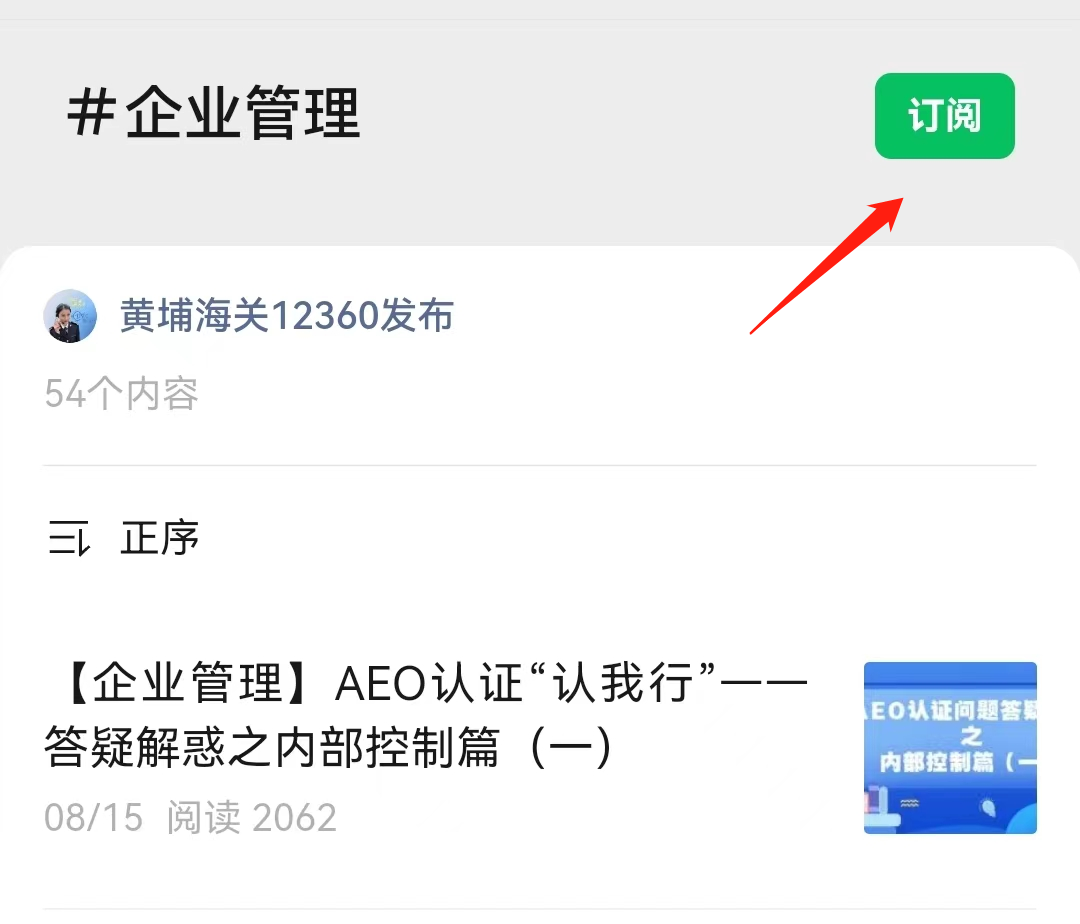Open the 黄埔海关12360发布 publisher link
Viewport: 1080px width, 924px height.
pos(287,316)
